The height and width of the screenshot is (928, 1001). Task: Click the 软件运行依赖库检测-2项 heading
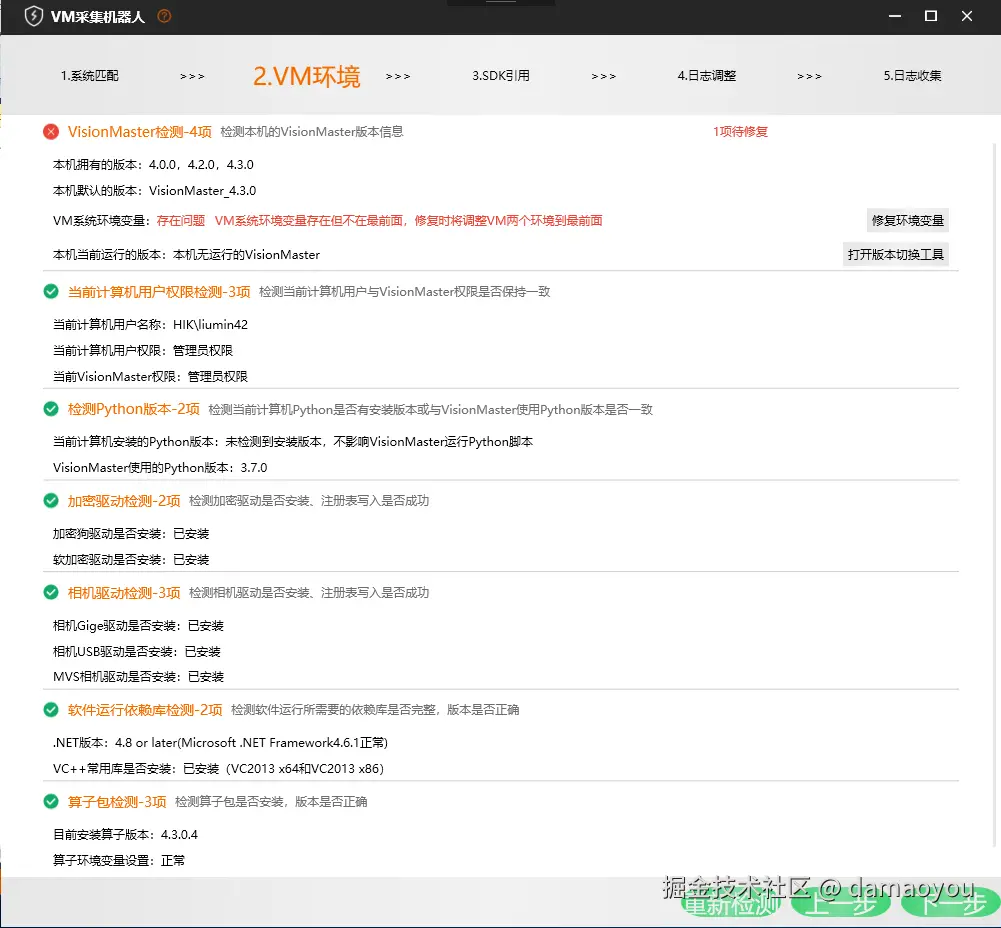[x=145, y=710]
